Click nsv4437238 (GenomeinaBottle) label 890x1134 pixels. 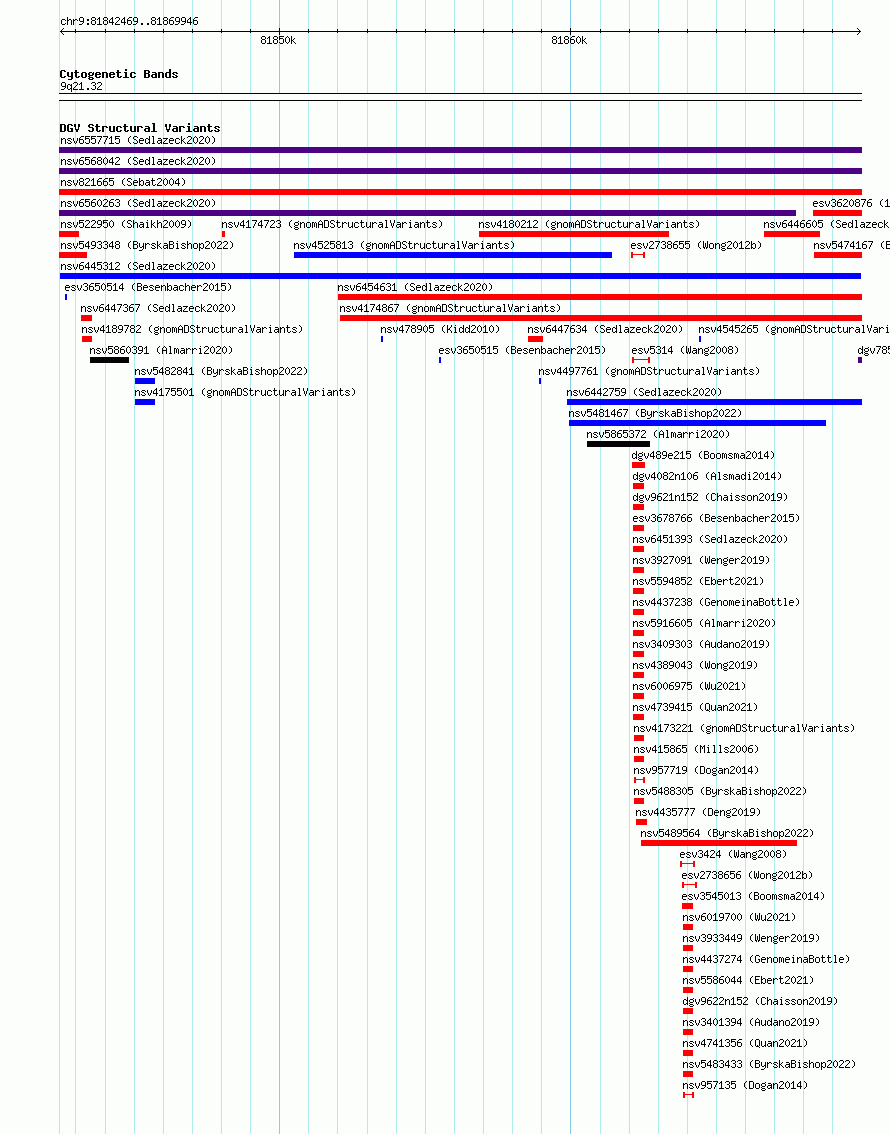(x=716, y=602)
